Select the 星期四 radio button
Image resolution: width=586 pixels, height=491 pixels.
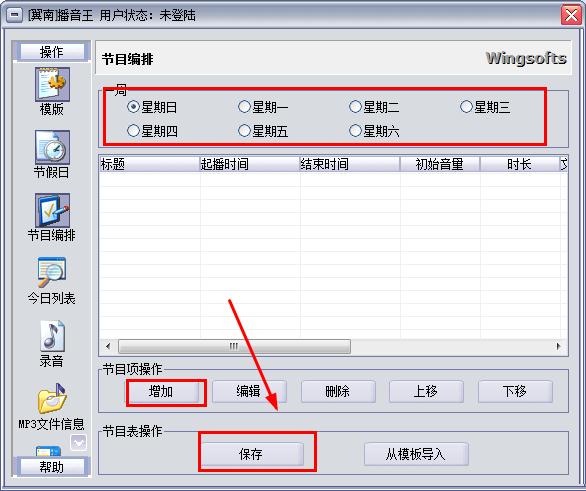[x=152, y=131]
